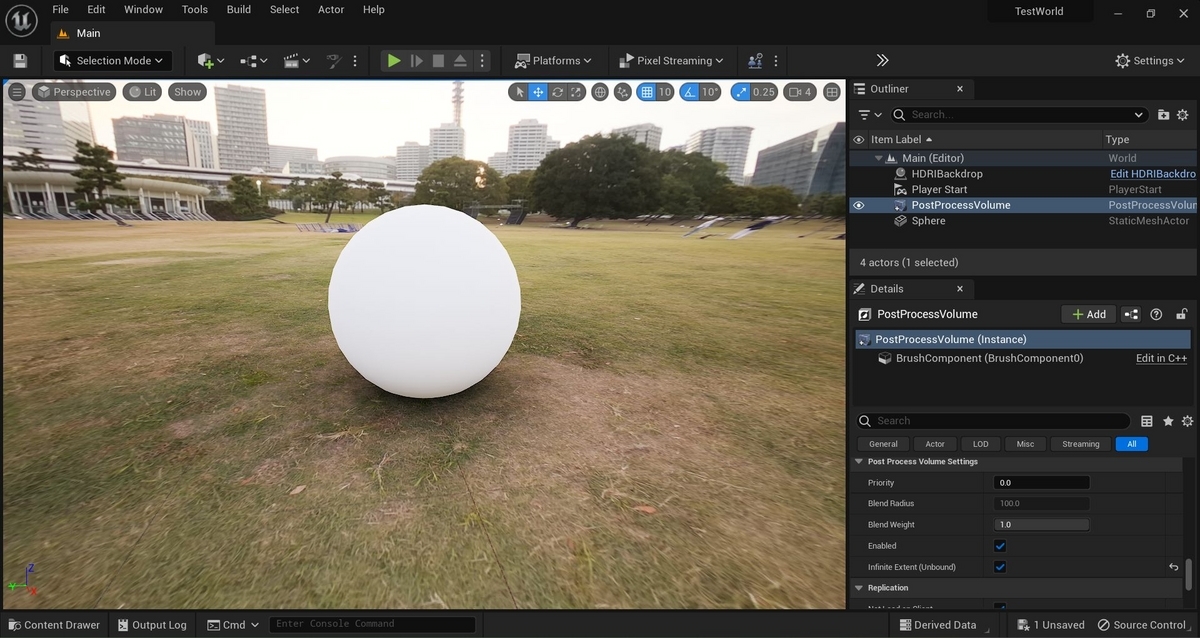Open the Platforms dropdown
This screenshot has height=638, width=1200.
[x=553, y=61]
